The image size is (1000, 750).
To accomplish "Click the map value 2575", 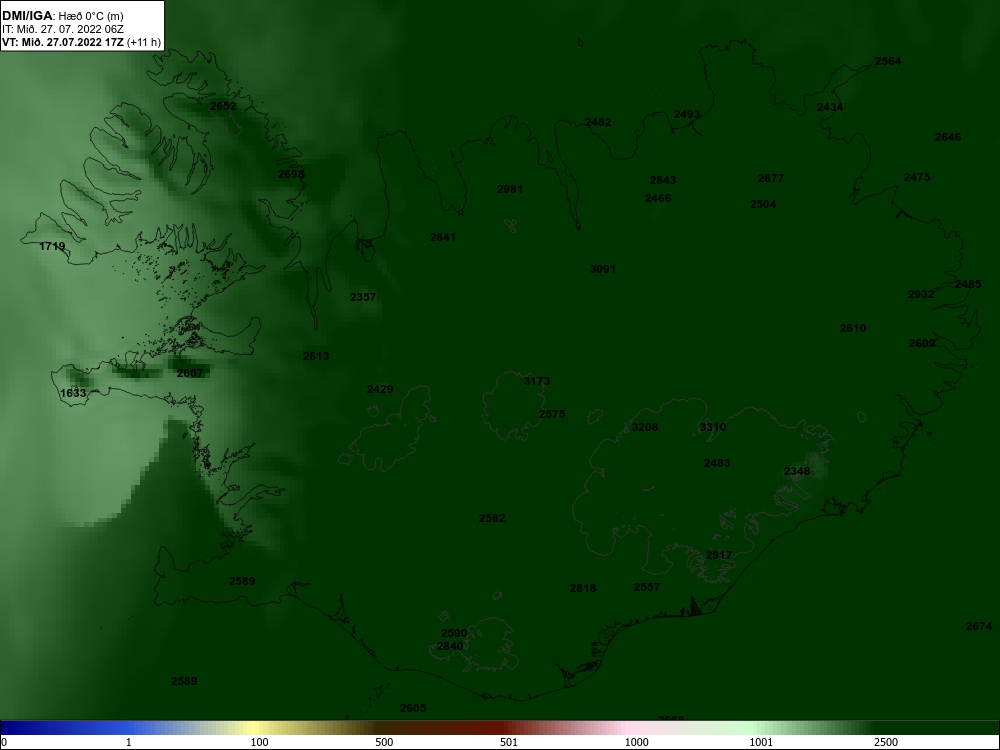I will (552, 415).
